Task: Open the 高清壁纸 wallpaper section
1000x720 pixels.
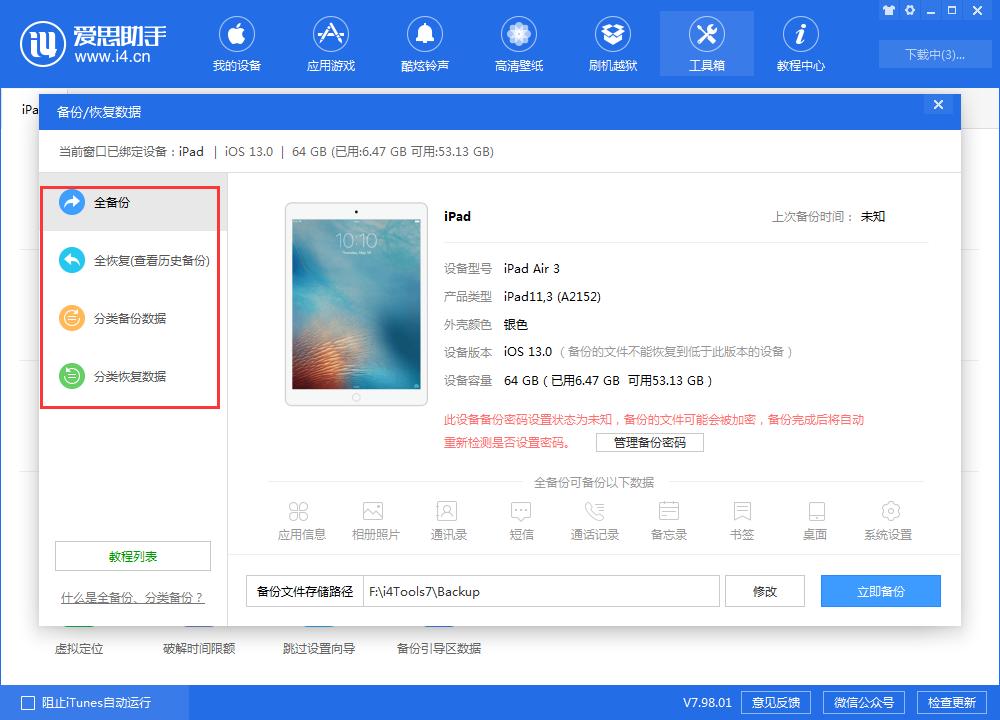Action: click(518, 44)
